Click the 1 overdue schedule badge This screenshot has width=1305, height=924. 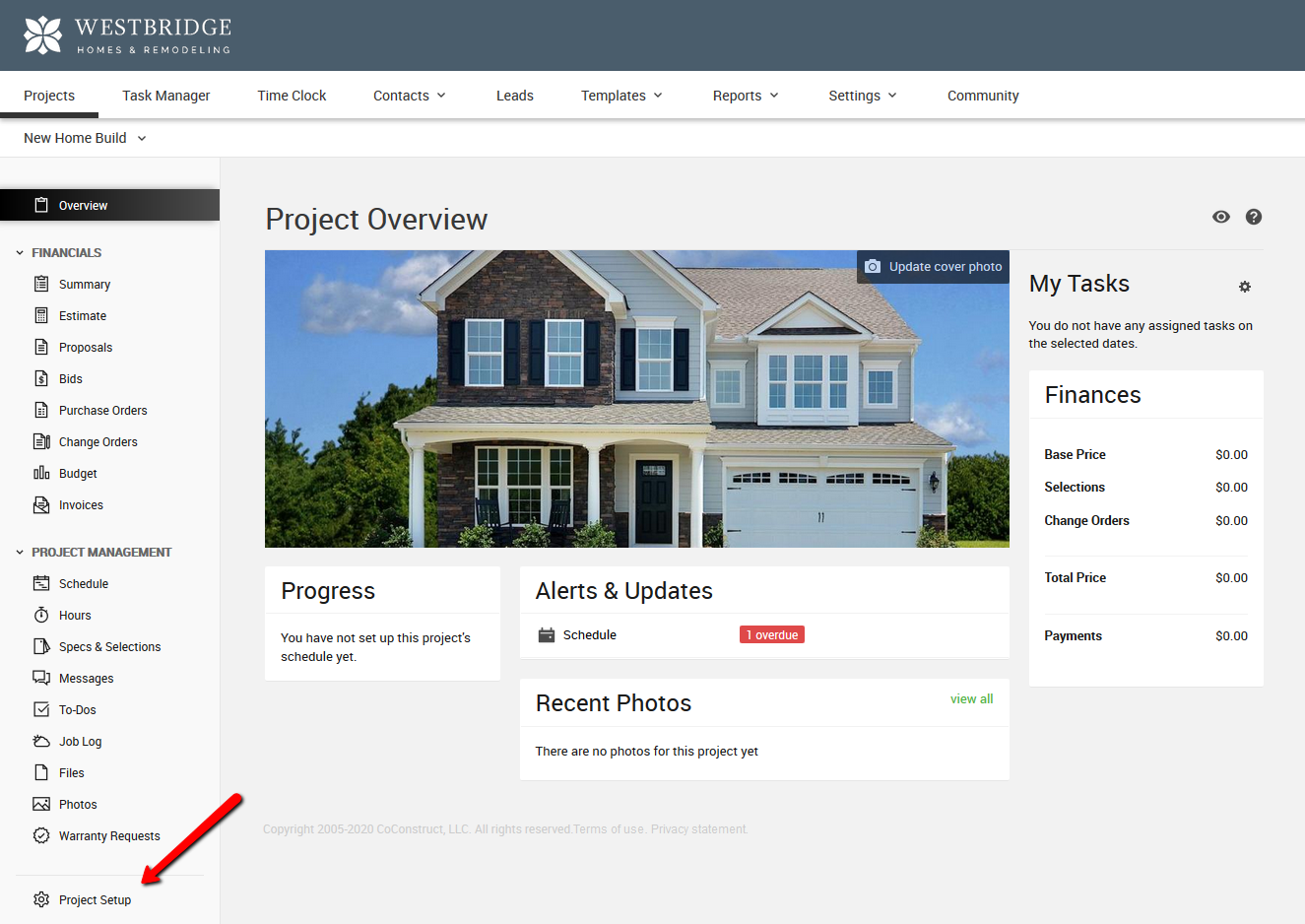pos(771,634)
